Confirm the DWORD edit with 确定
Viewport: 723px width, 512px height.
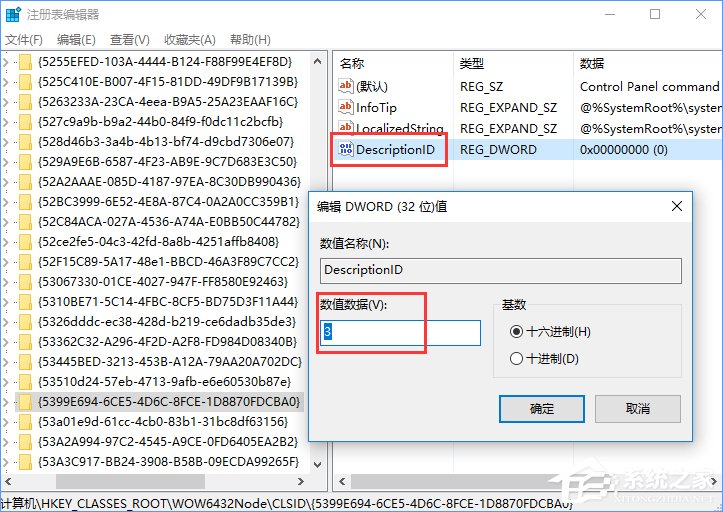(x=542, y=409)
